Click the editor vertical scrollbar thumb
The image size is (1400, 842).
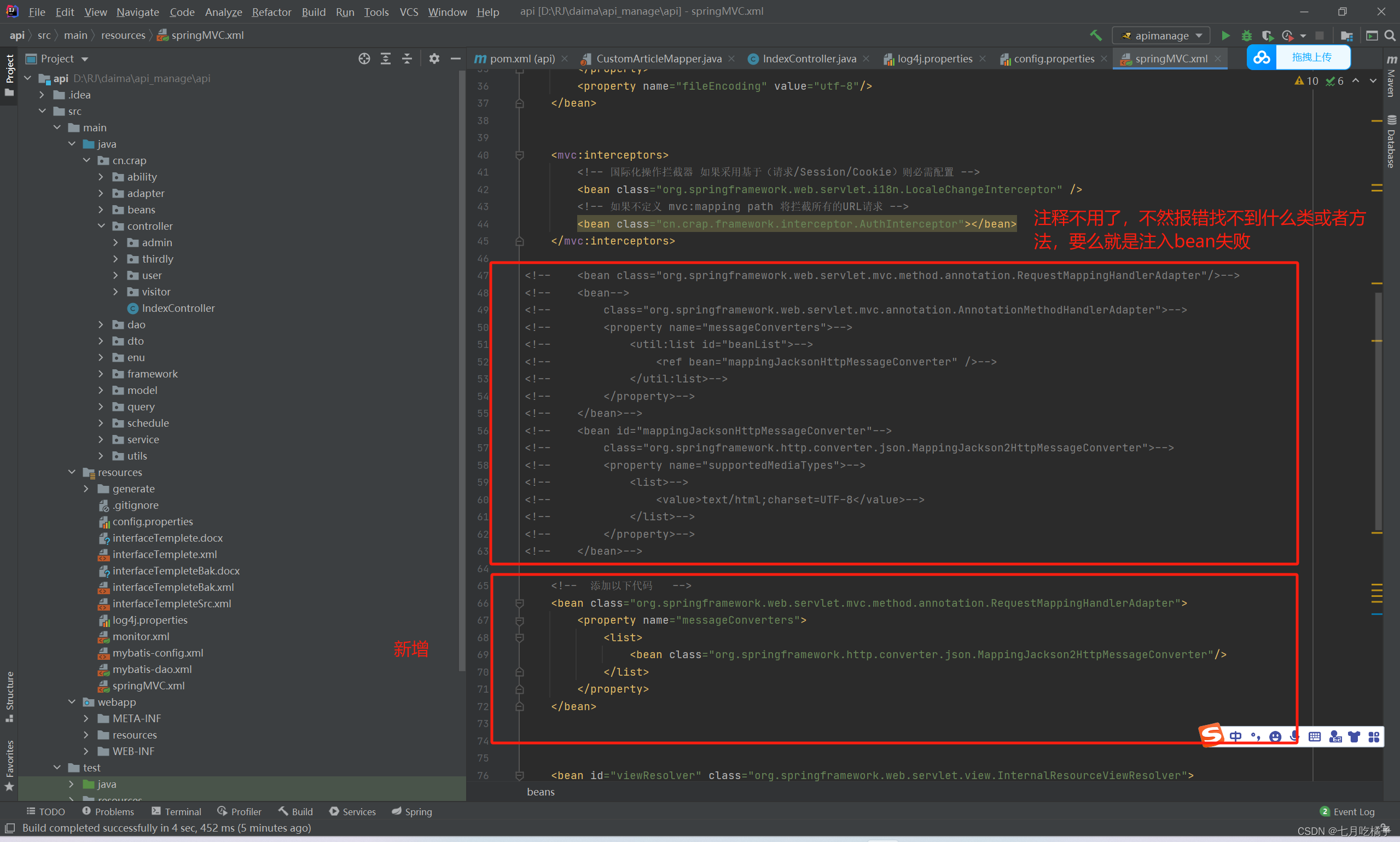coord(1378,411)
